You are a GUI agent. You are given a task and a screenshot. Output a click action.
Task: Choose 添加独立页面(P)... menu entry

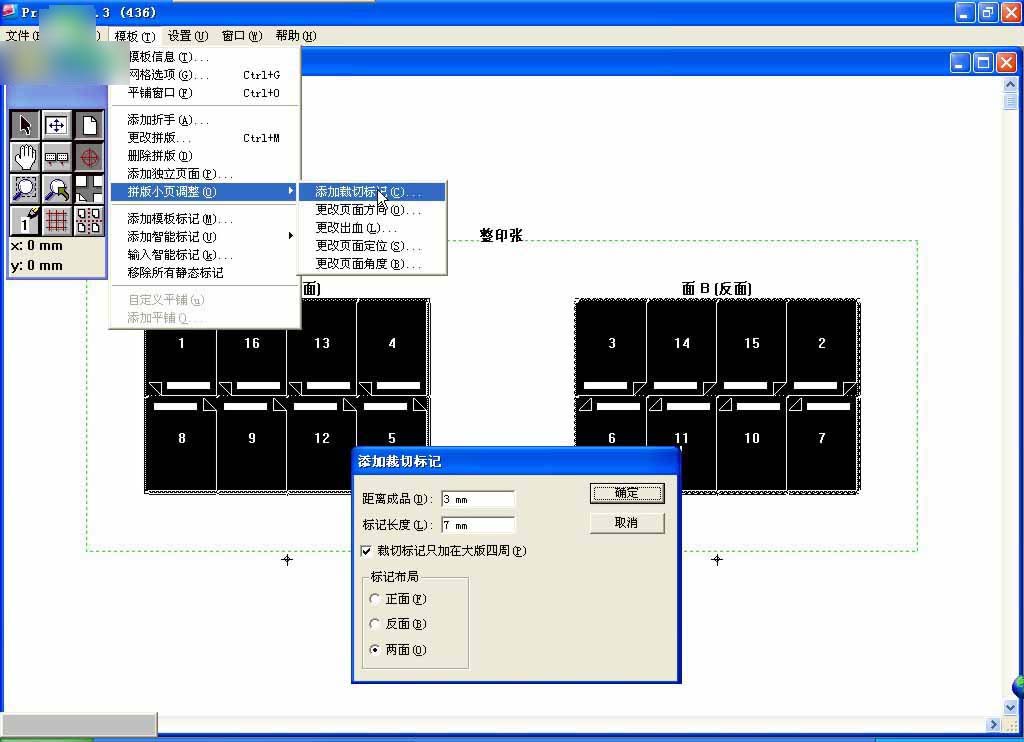(204, 174)
